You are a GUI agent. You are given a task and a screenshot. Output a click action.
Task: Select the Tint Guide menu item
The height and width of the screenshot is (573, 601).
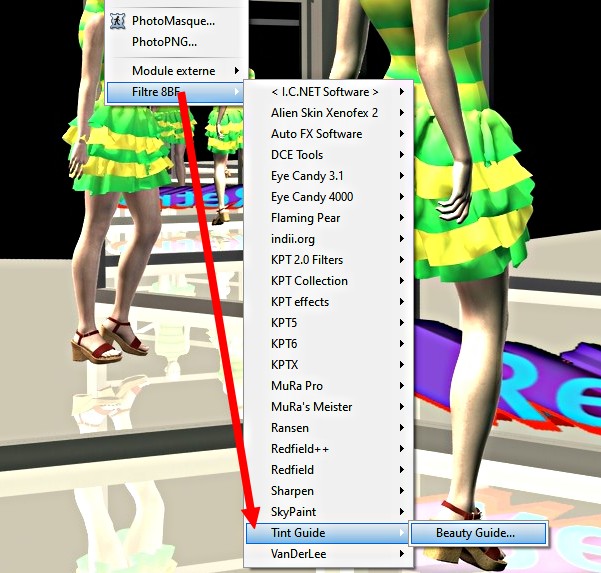pos(328,533)
